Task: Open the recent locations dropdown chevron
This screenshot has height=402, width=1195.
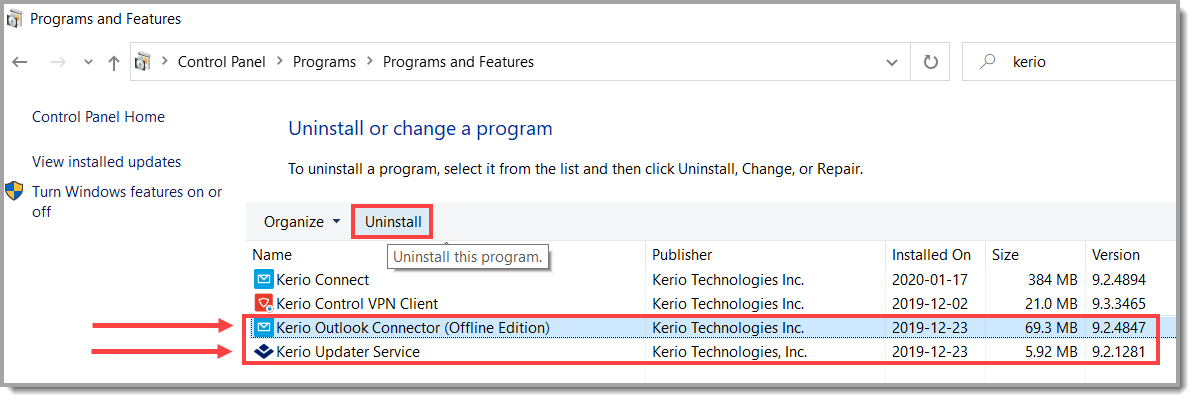Action: pos(88,63)
